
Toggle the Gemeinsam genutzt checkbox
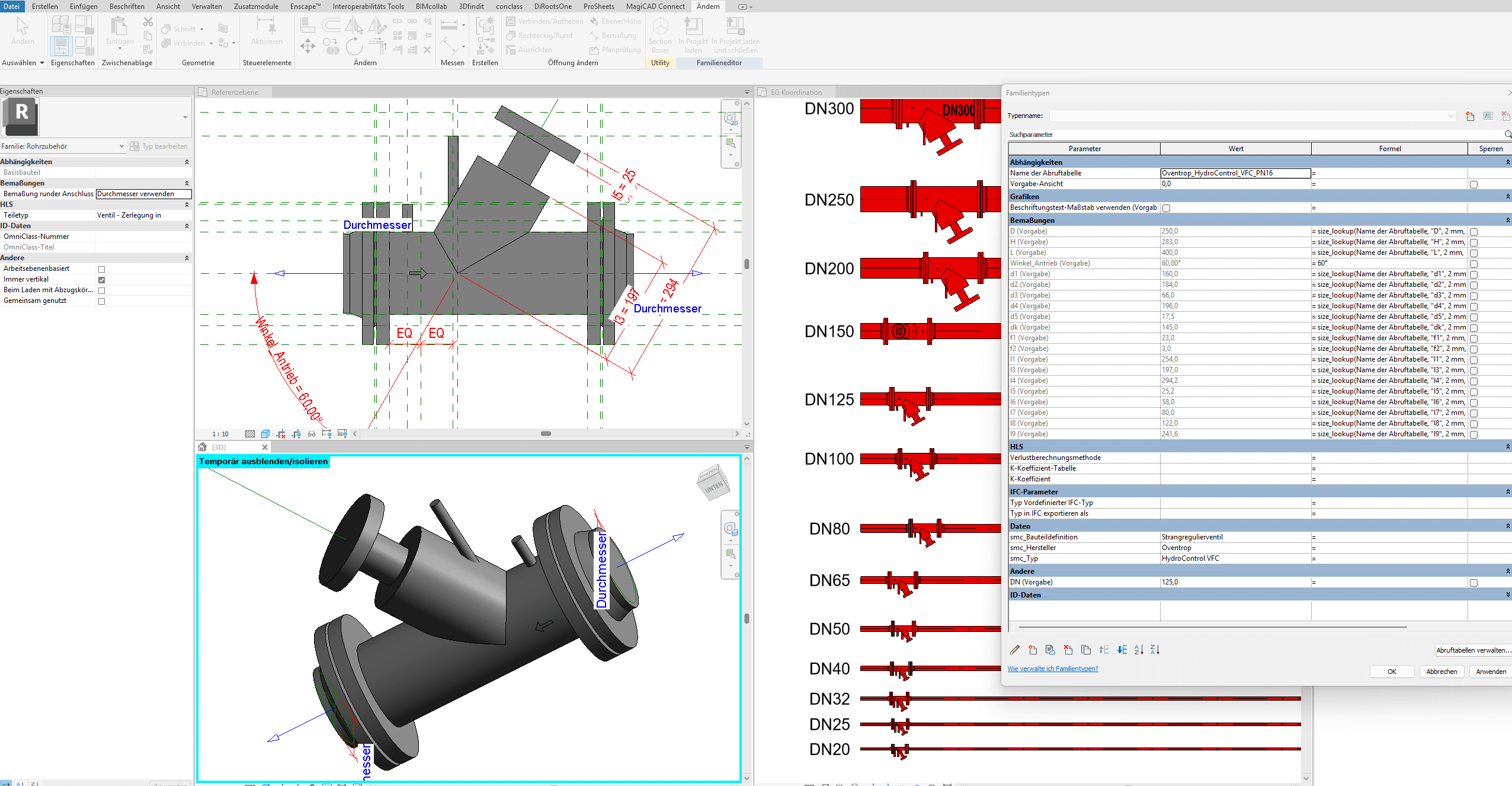pyautogui.click(x=101, y=301)
